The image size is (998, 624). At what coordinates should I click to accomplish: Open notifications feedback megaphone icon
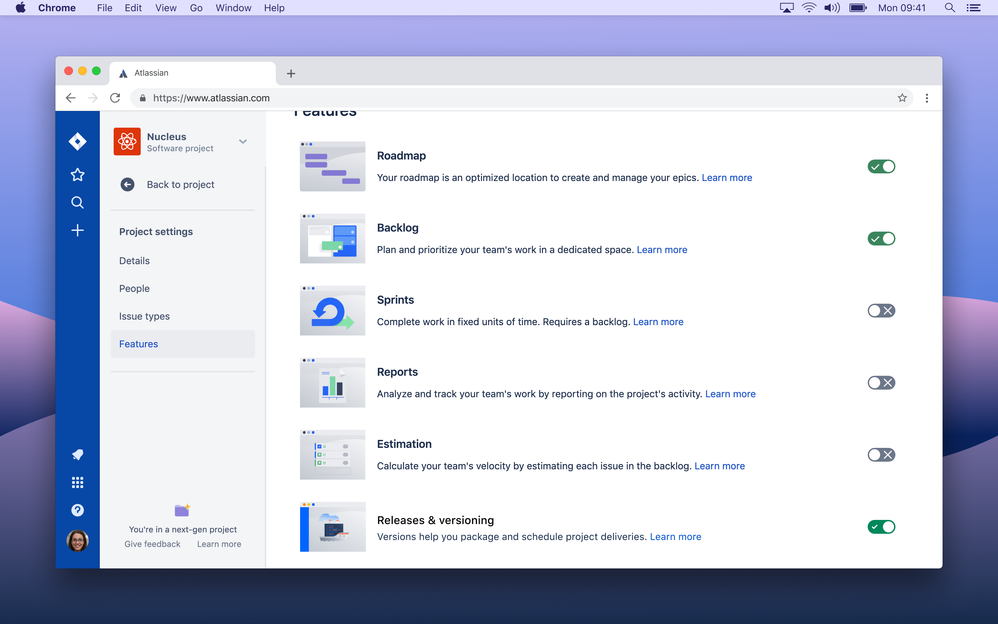77,455
